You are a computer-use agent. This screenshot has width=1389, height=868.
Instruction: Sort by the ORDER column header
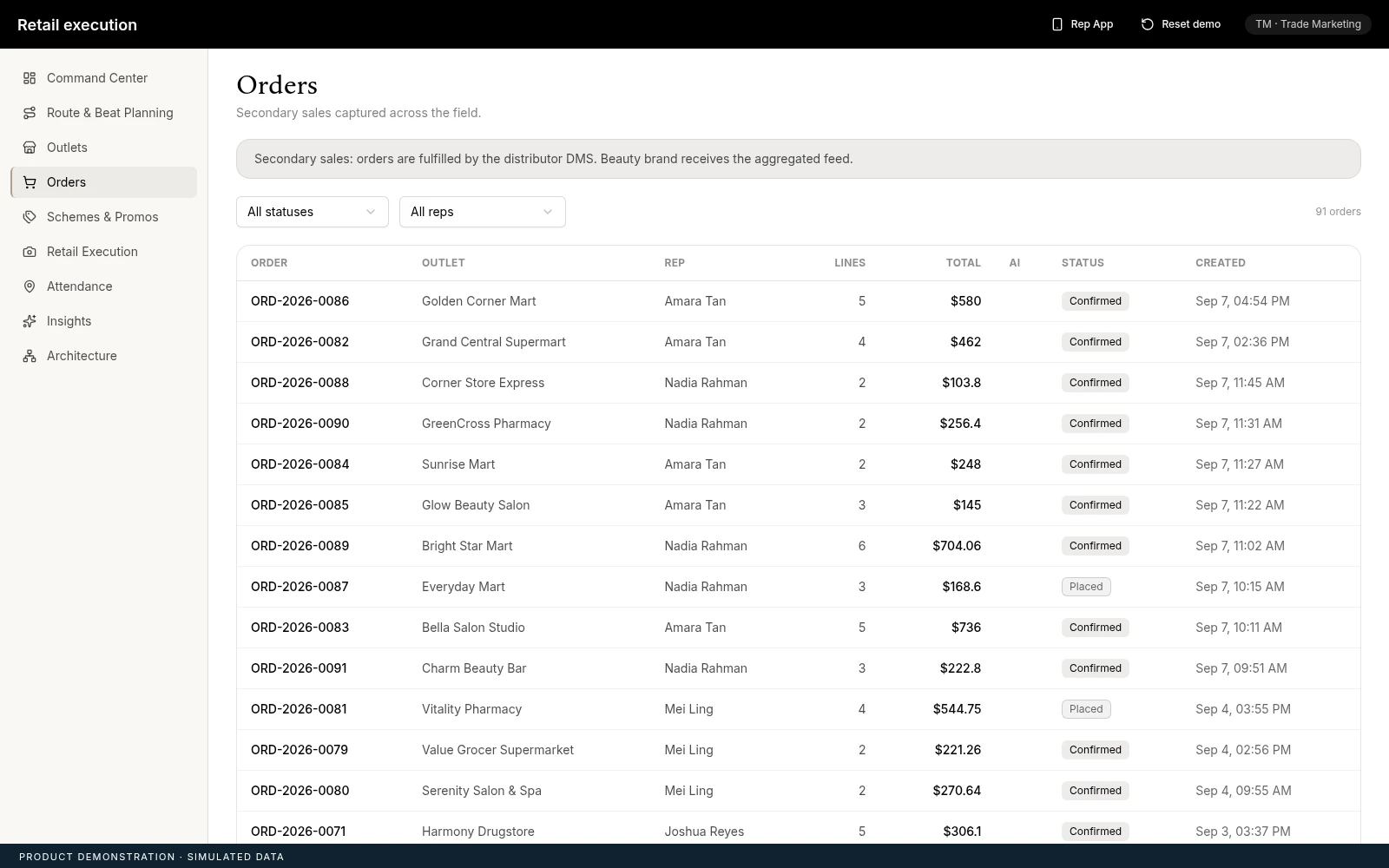point(269,263)
